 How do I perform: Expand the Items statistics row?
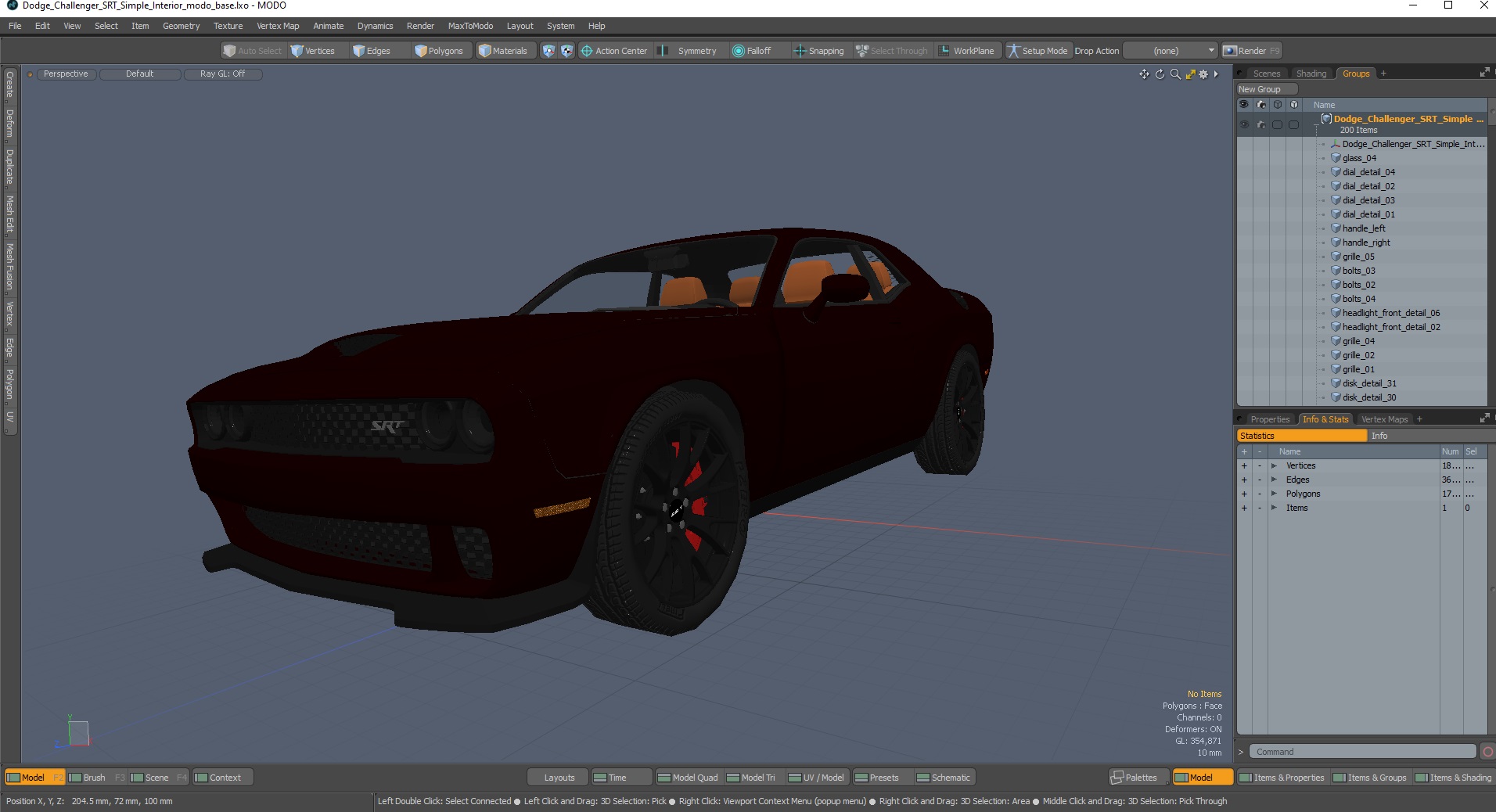pos(1274,508)
